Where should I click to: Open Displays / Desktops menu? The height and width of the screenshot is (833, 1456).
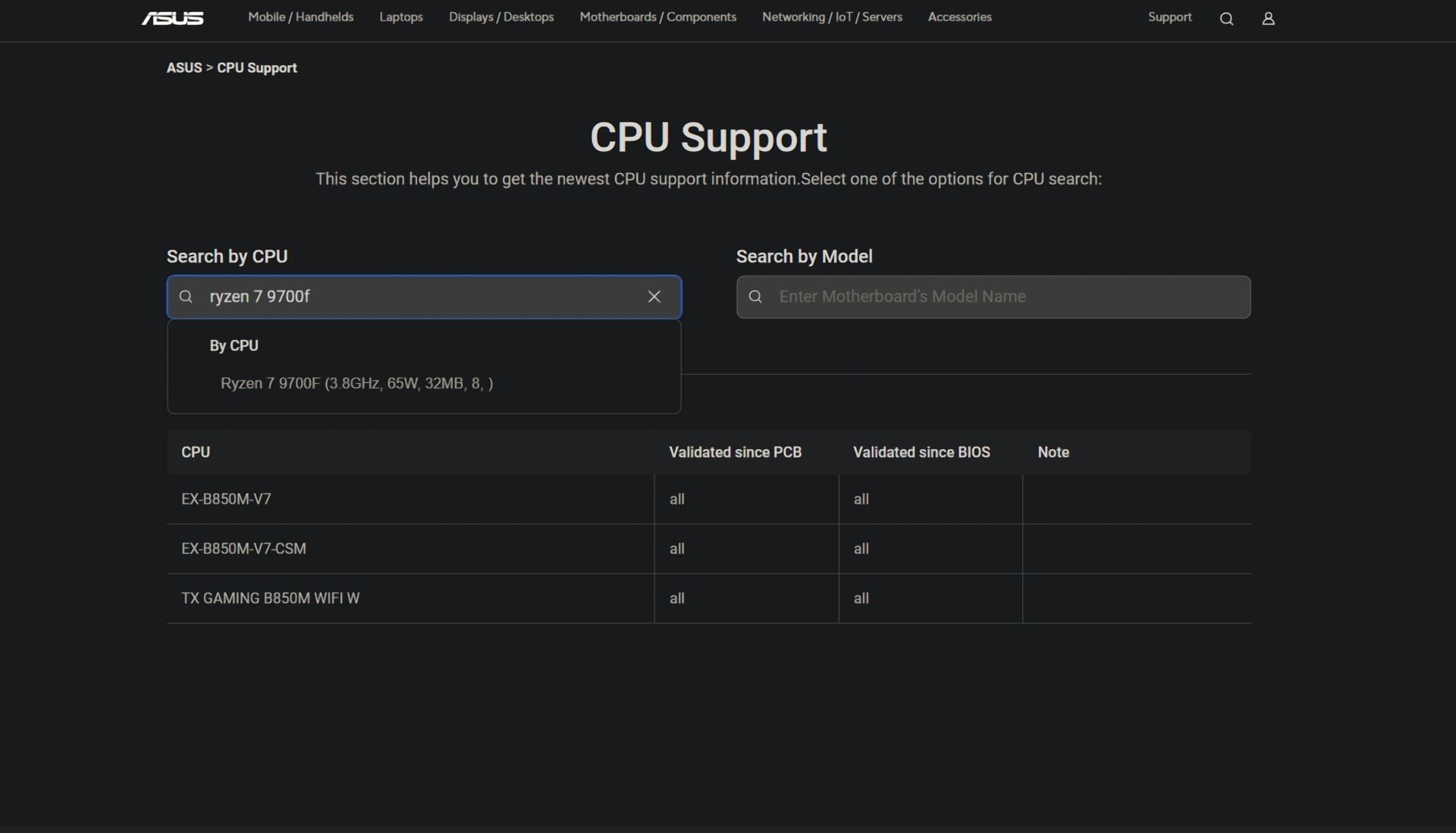pos(501,17)
